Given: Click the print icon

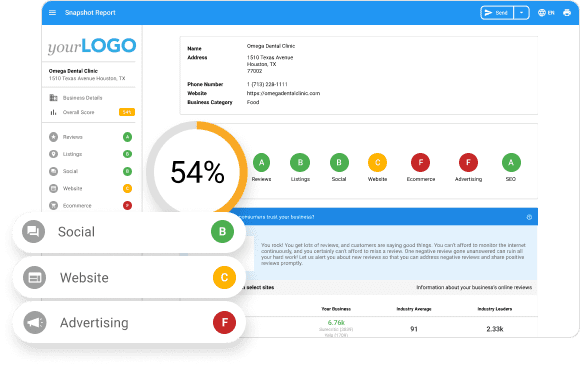Looking at the screenshot, I should coord(567,13).
